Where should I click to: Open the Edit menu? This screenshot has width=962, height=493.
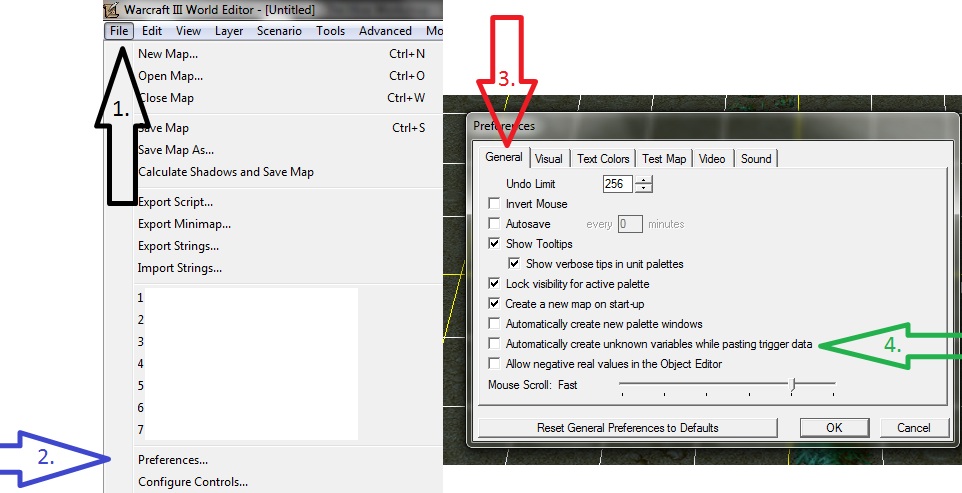coord(152,31)
